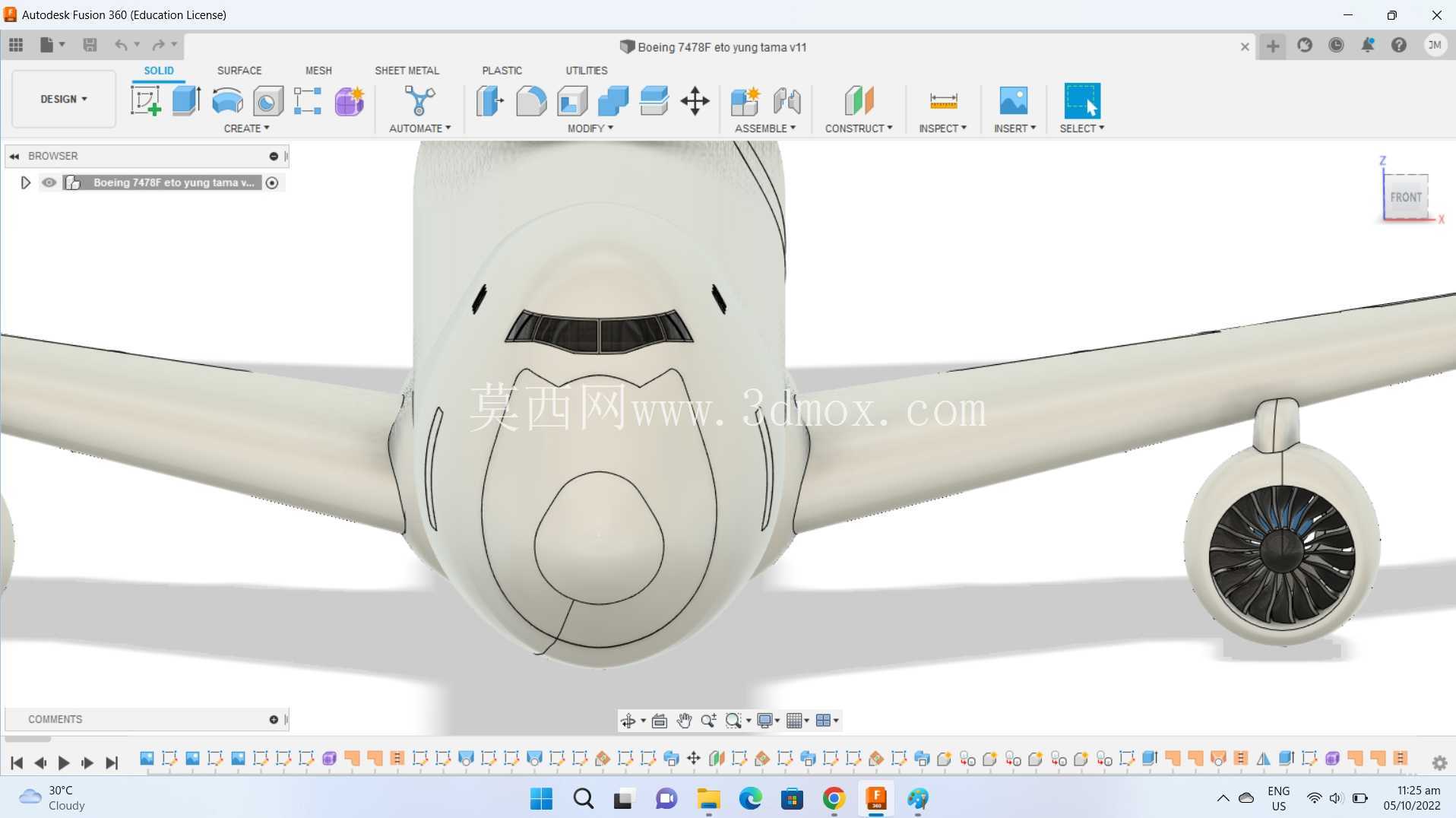Open Google Chrome from the taskbar
The width and height of the screenshot is (1456, 818).
pyautogui.click(x=834, y=798)
